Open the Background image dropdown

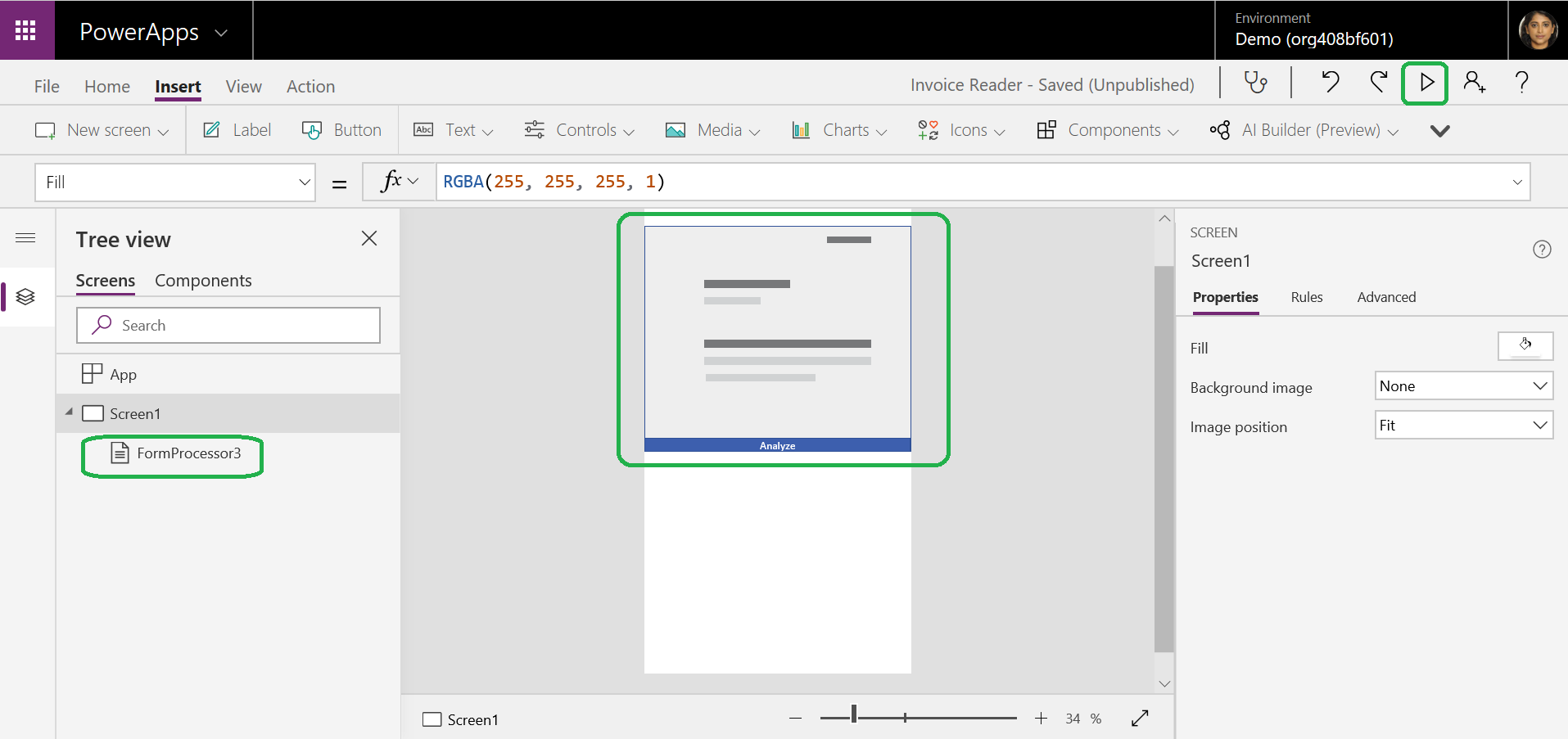(x=1463, y=386)
